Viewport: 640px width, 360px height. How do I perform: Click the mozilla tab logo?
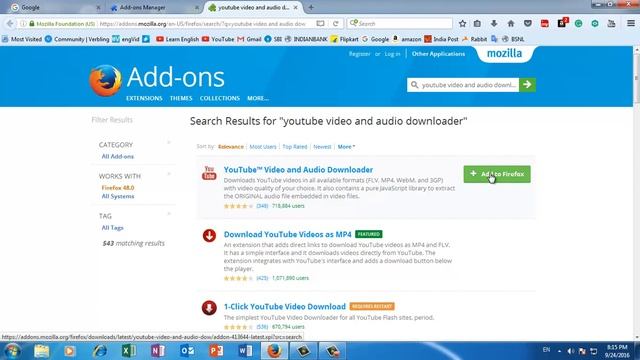504,53
